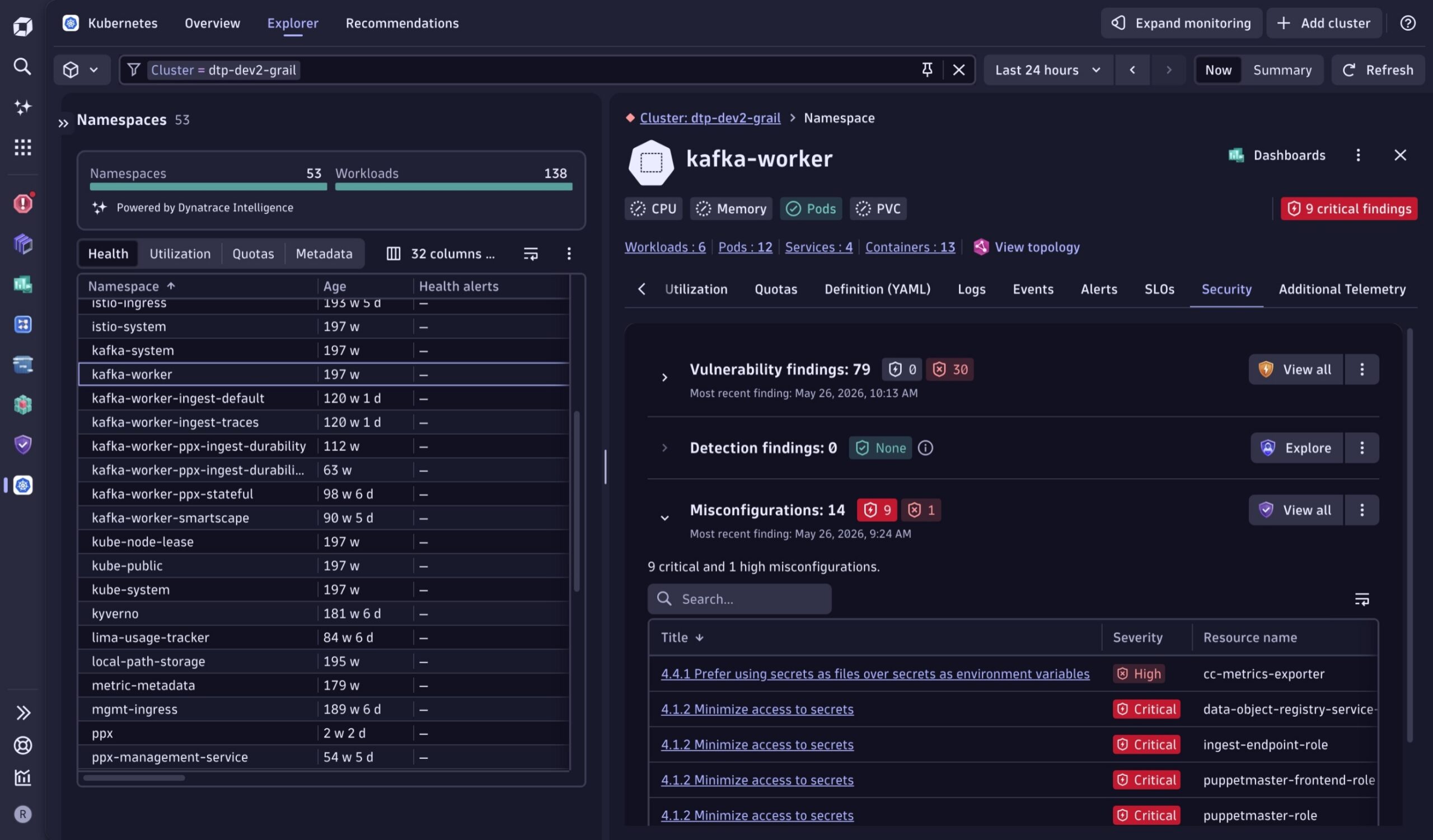Collapse the Misconfigurations section
This screenshot has width=1433, height=840.
click(664, 518)
